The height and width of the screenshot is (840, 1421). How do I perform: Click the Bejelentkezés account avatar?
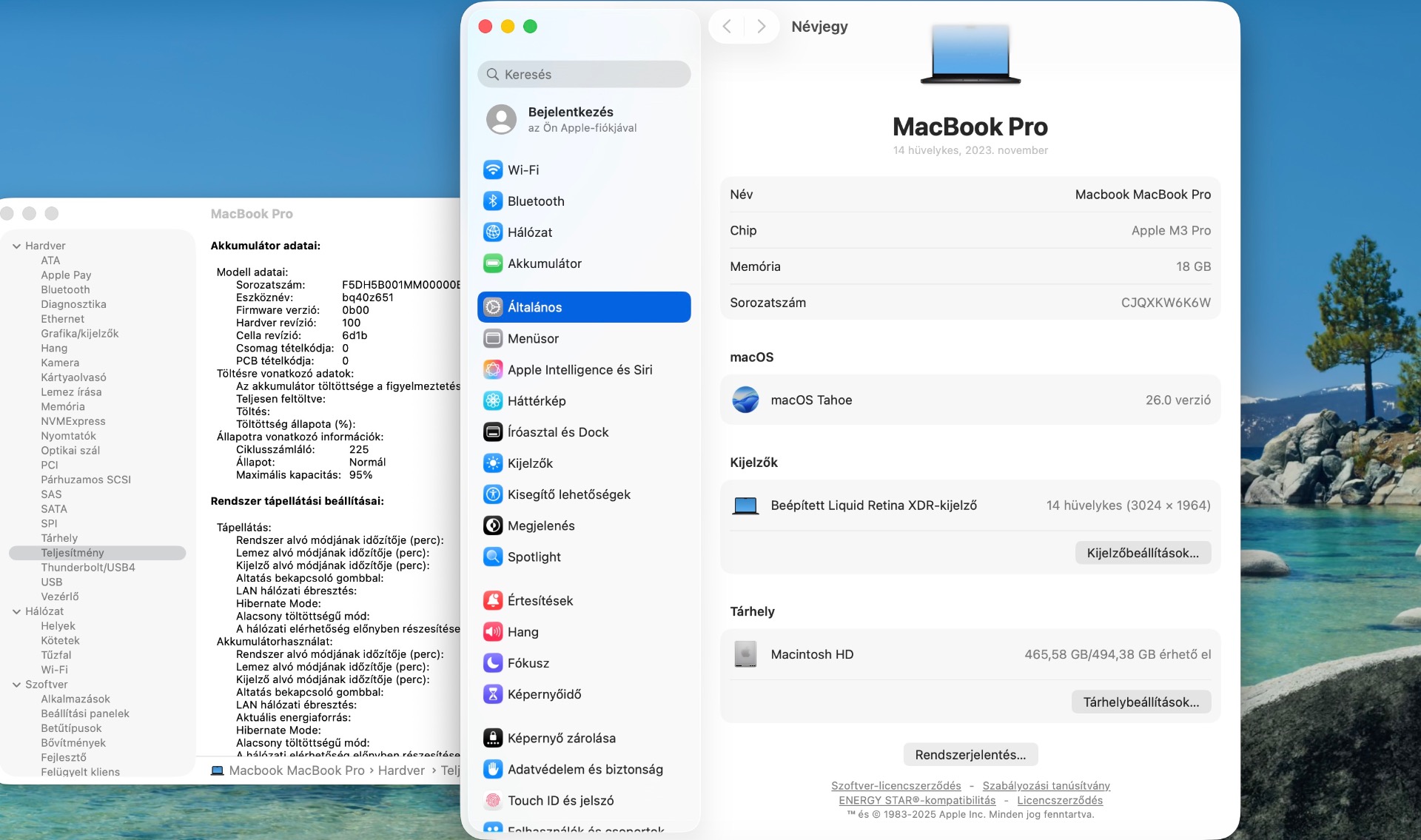click(501, 119)
